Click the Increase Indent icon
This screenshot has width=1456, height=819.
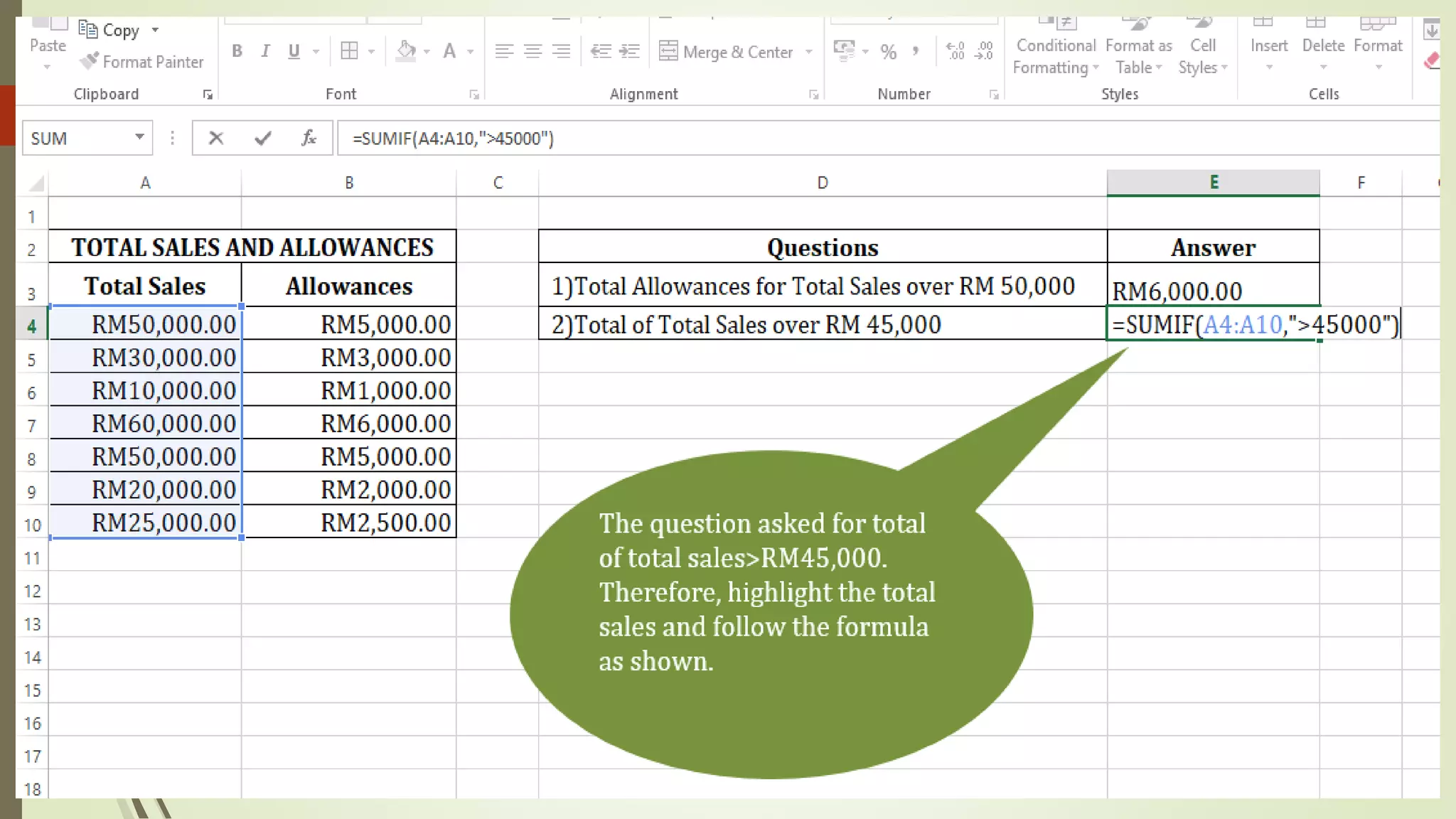(629, 51)
